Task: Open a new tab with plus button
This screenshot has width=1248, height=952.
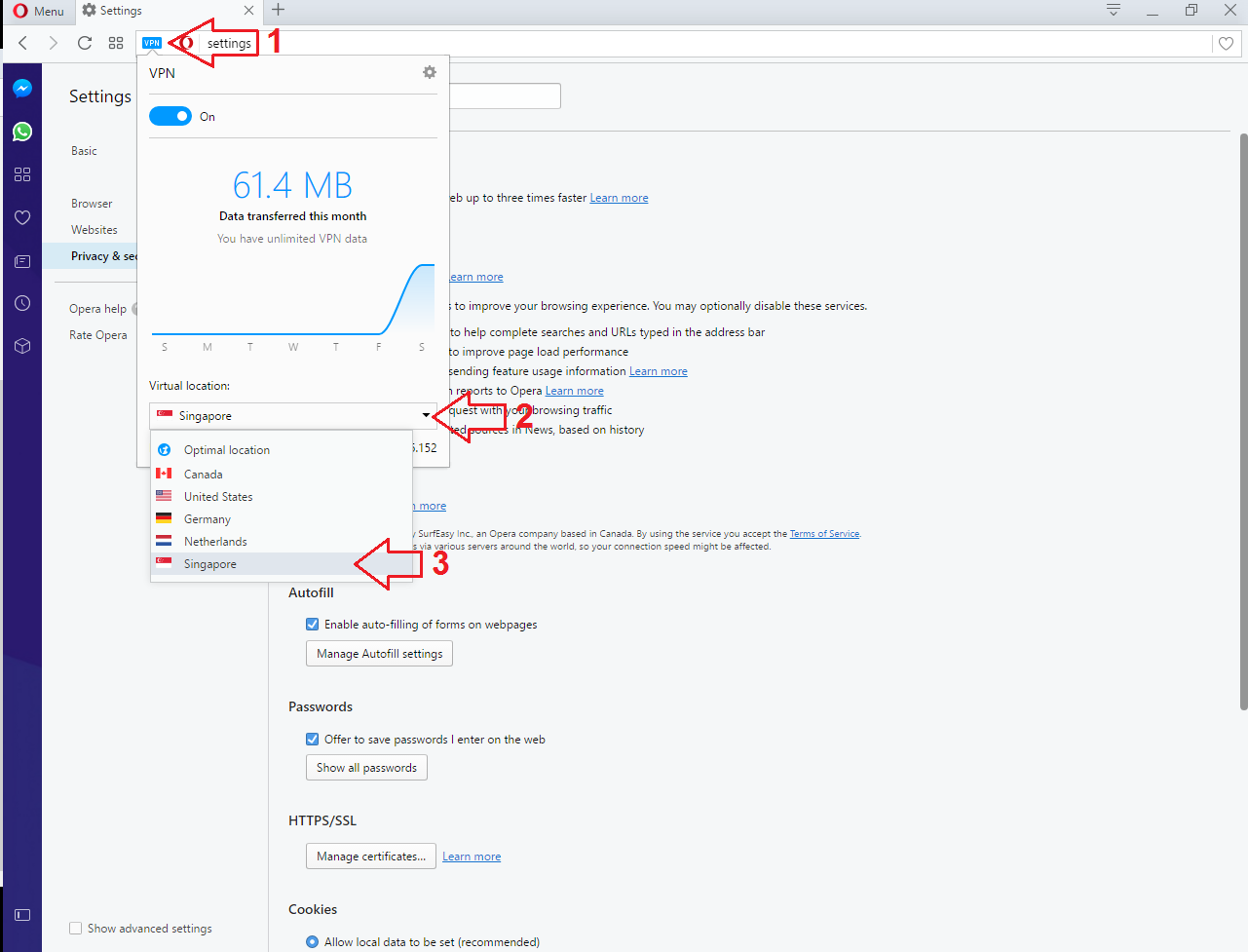Action: click(278, 10)
